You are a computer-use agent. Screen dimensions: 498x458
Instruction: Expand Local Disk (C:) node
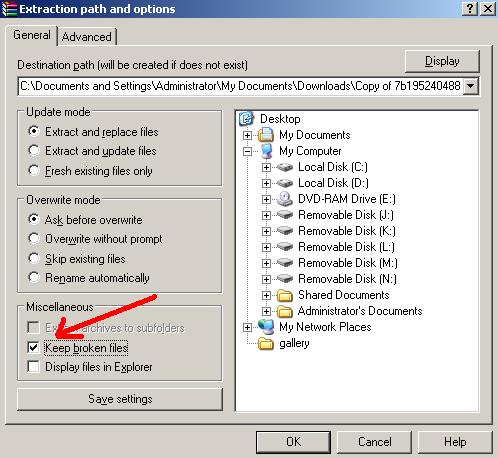pos(266,167)
